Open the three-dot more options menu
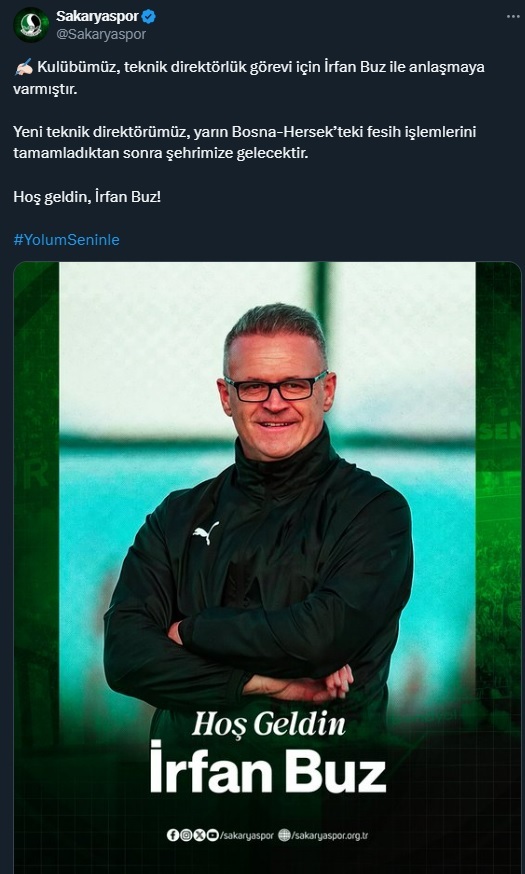Screen dimensions: 525x874 click(x=513, y=17)
